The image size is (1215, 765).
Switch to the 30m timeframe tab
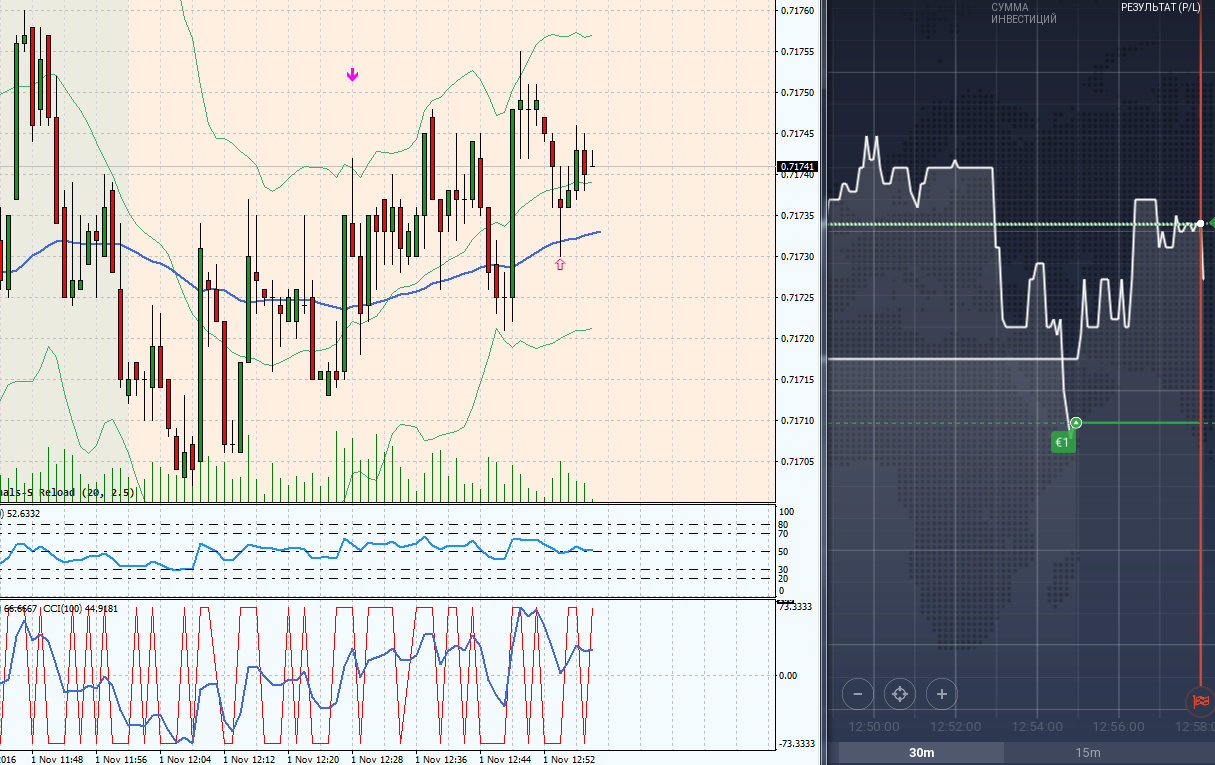pos(921,753)
